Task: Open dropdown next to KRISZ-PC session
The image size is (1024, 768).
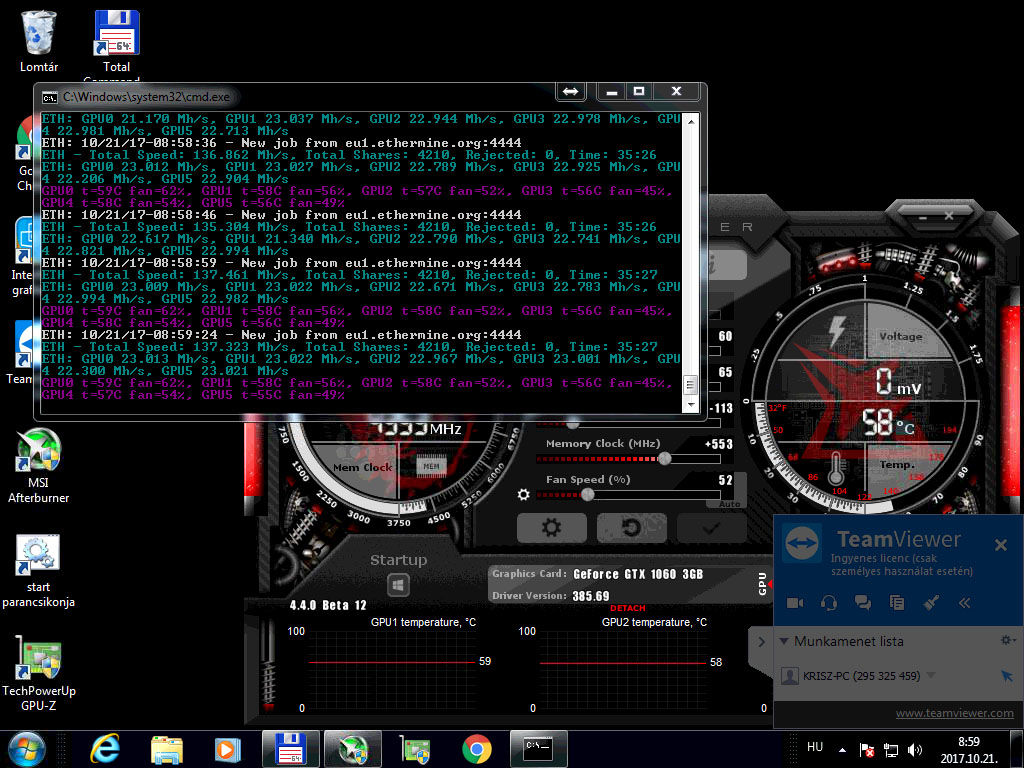Action: pyautogui.click(x=931, y=676)
